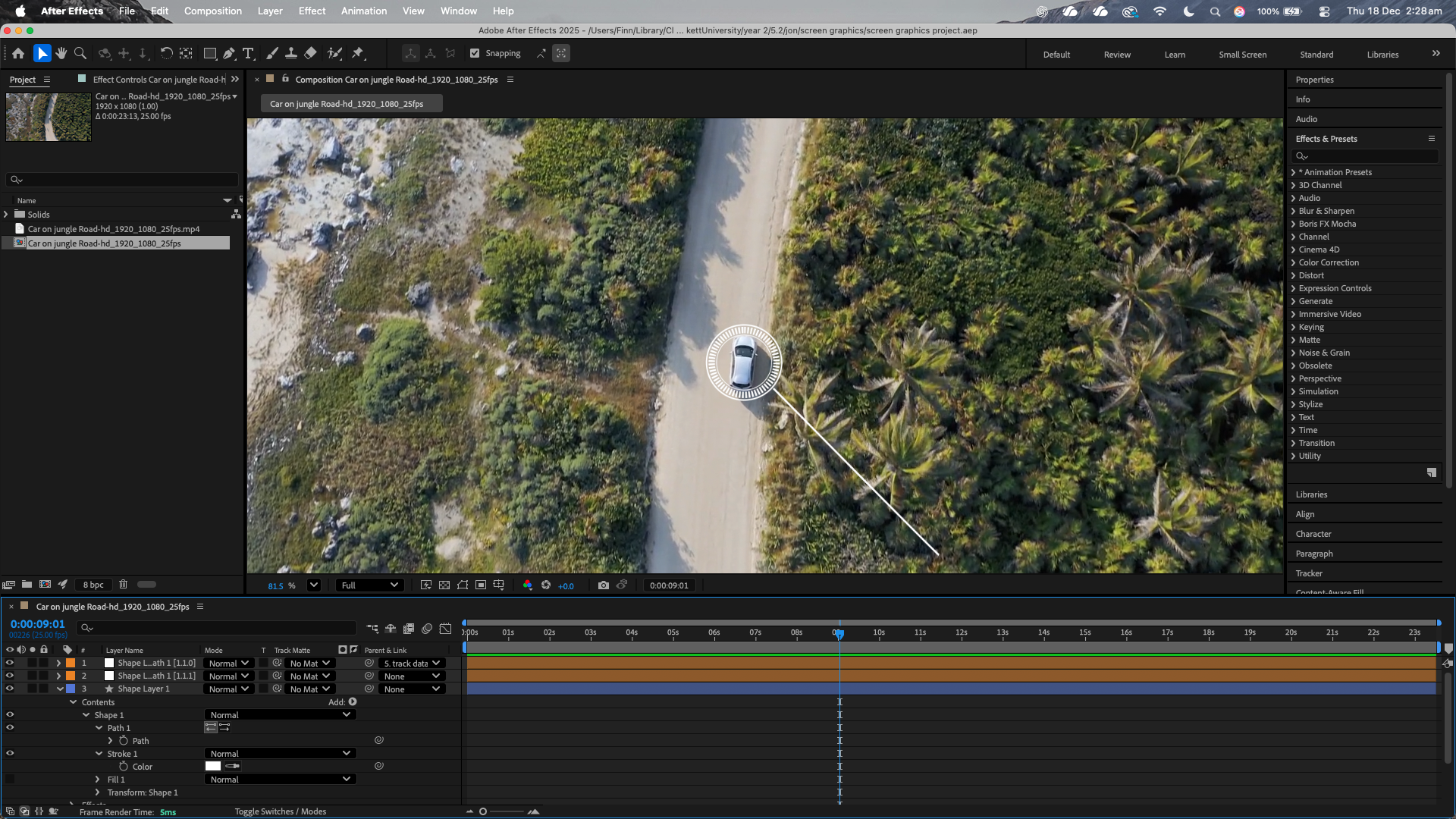Click the current time display 0:00:09:01

[38, 624]
